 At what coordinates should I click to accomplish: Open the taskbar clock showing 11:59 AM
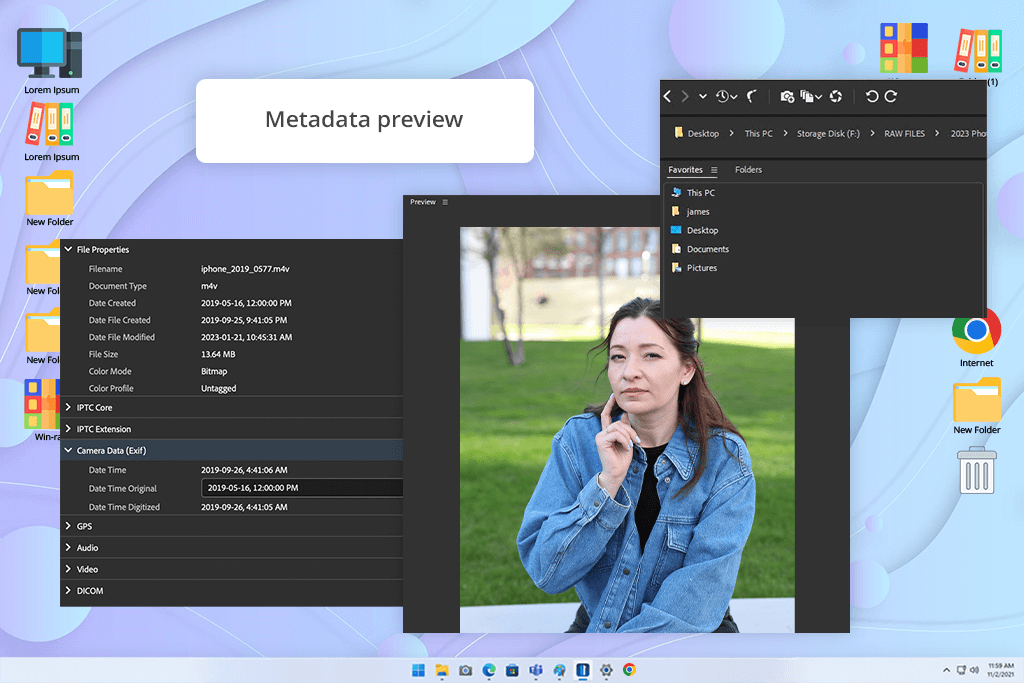click(x=1000, y=670)
